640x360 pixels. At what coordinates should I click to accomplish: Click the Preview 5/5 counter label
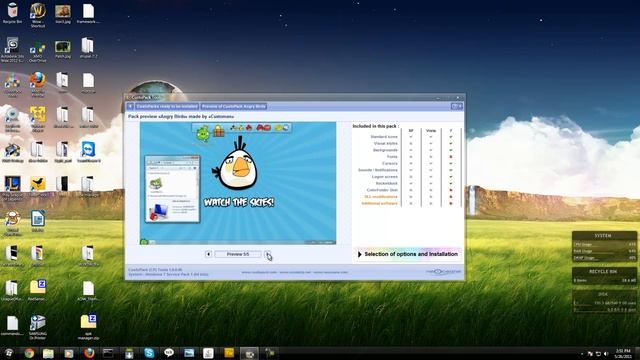[238, 254]
